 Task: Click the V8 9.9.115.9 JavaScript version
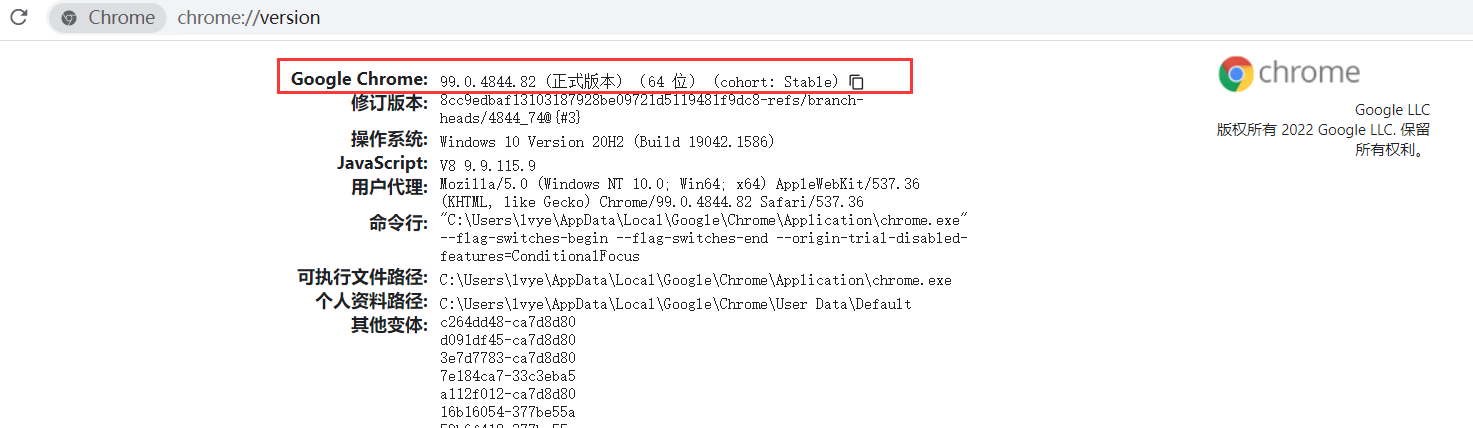(487, 165)
